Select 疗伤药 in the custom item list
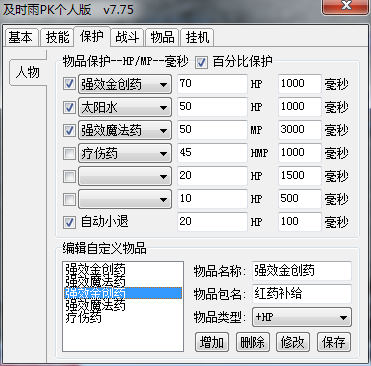Image resolution: width=371 pixels, height=366 pixels. tap(83, 318)
